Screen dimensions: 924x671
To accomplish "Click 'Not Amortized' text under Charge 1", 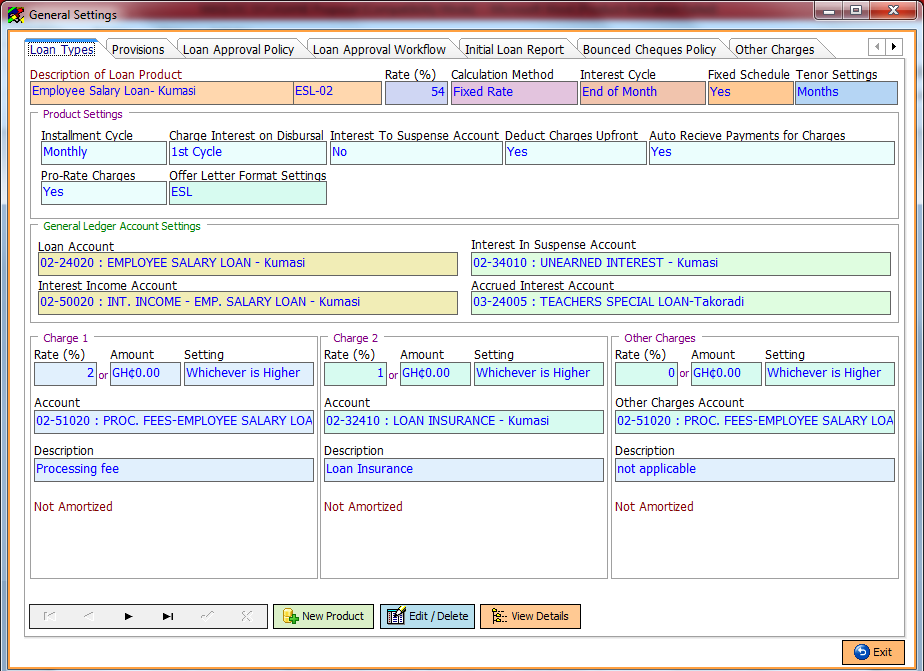I will tap(73, 507).
